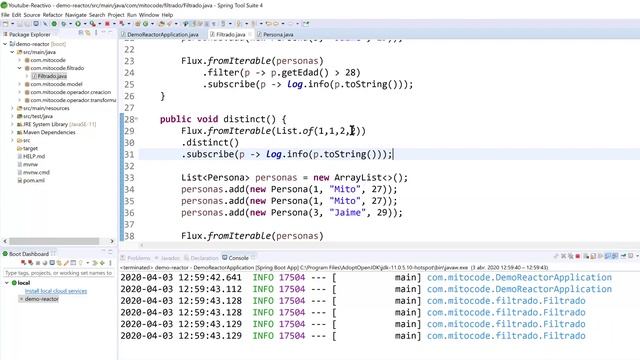640x360 pixels.
Task: Click the green Run toolbar icon
Action: [78, 24]
